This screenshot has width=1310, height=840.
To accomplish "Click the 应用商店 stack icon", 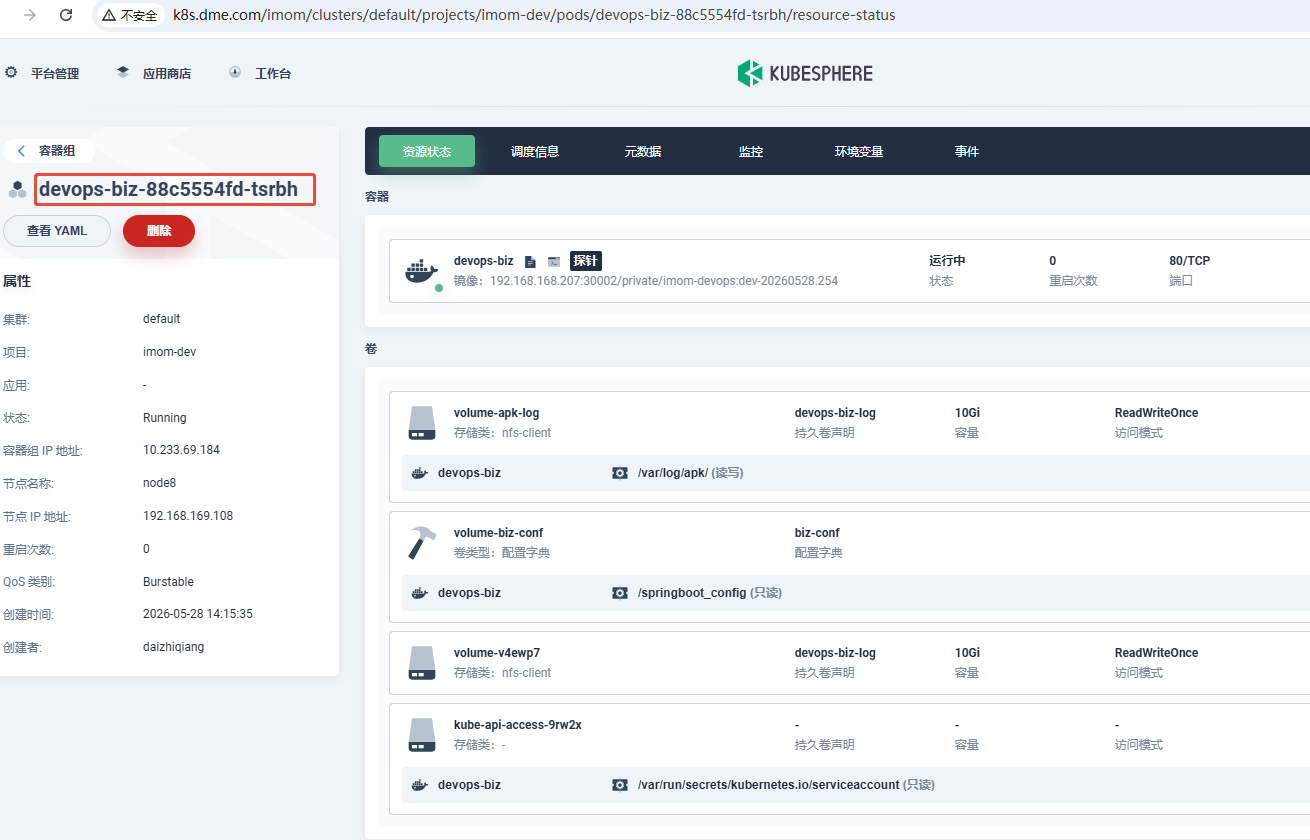I will [123, 72].
